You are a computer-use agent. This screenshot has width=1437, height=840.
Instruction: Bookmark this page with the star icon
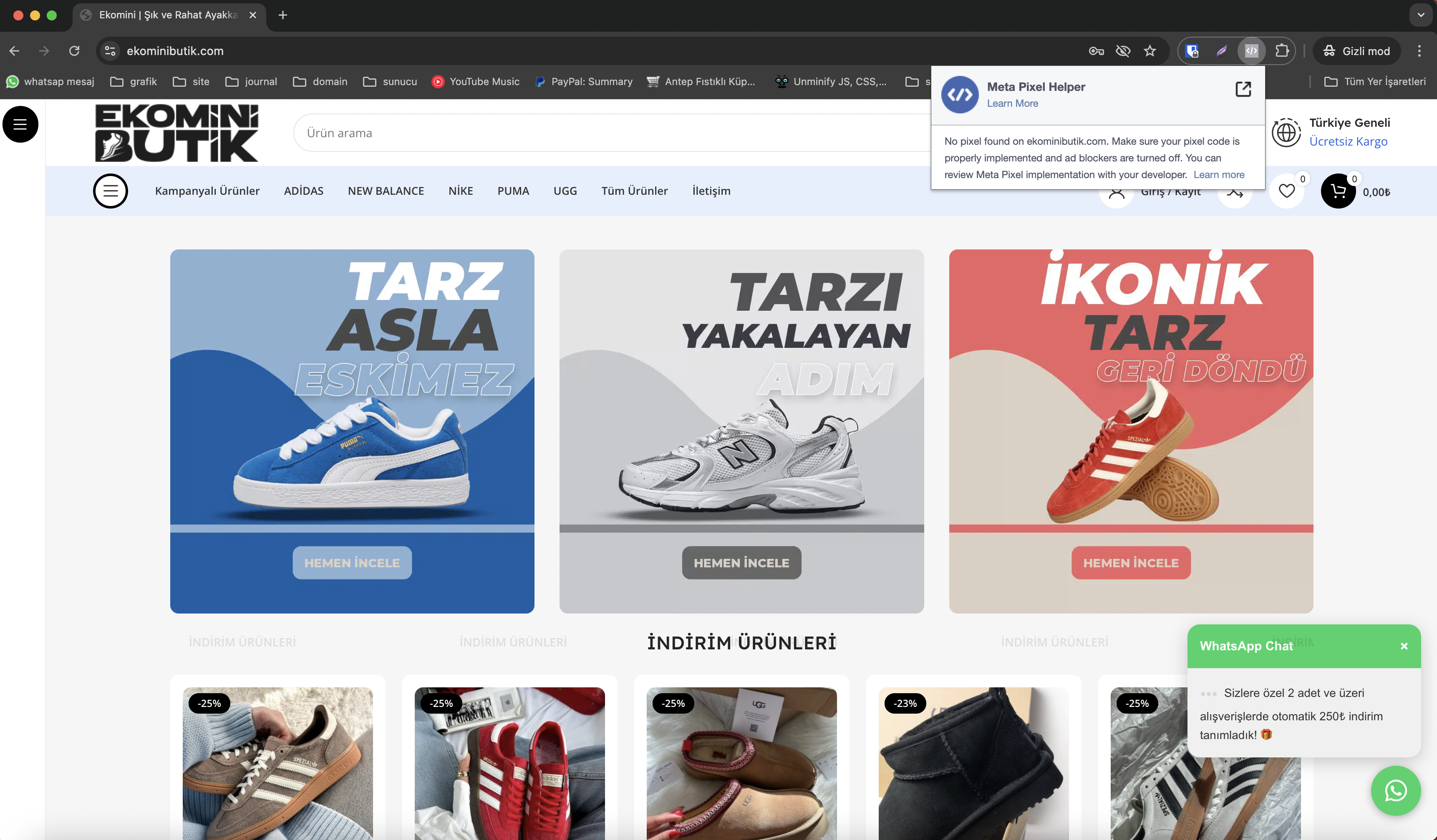(x=1150, y=51)
